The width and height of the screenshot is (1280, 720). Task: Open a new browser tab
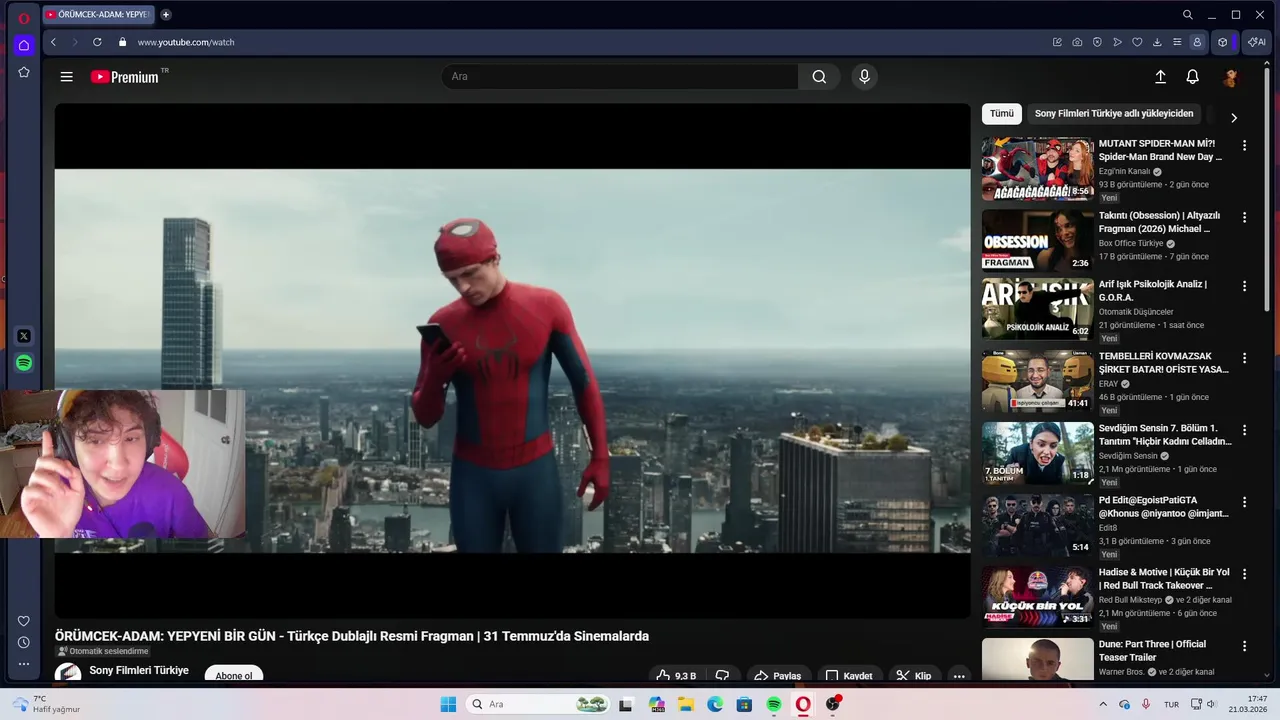pos(166,15)
